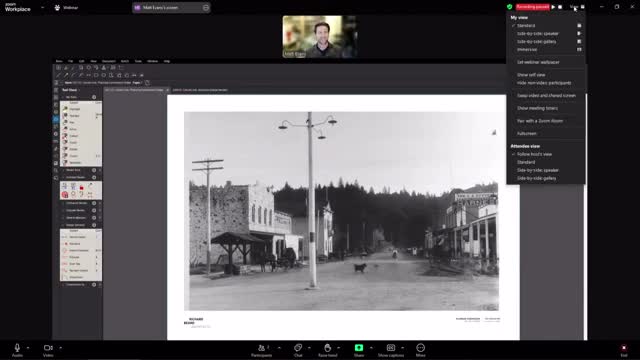Select Side-by-side: gallery under Attendee view

546,178
